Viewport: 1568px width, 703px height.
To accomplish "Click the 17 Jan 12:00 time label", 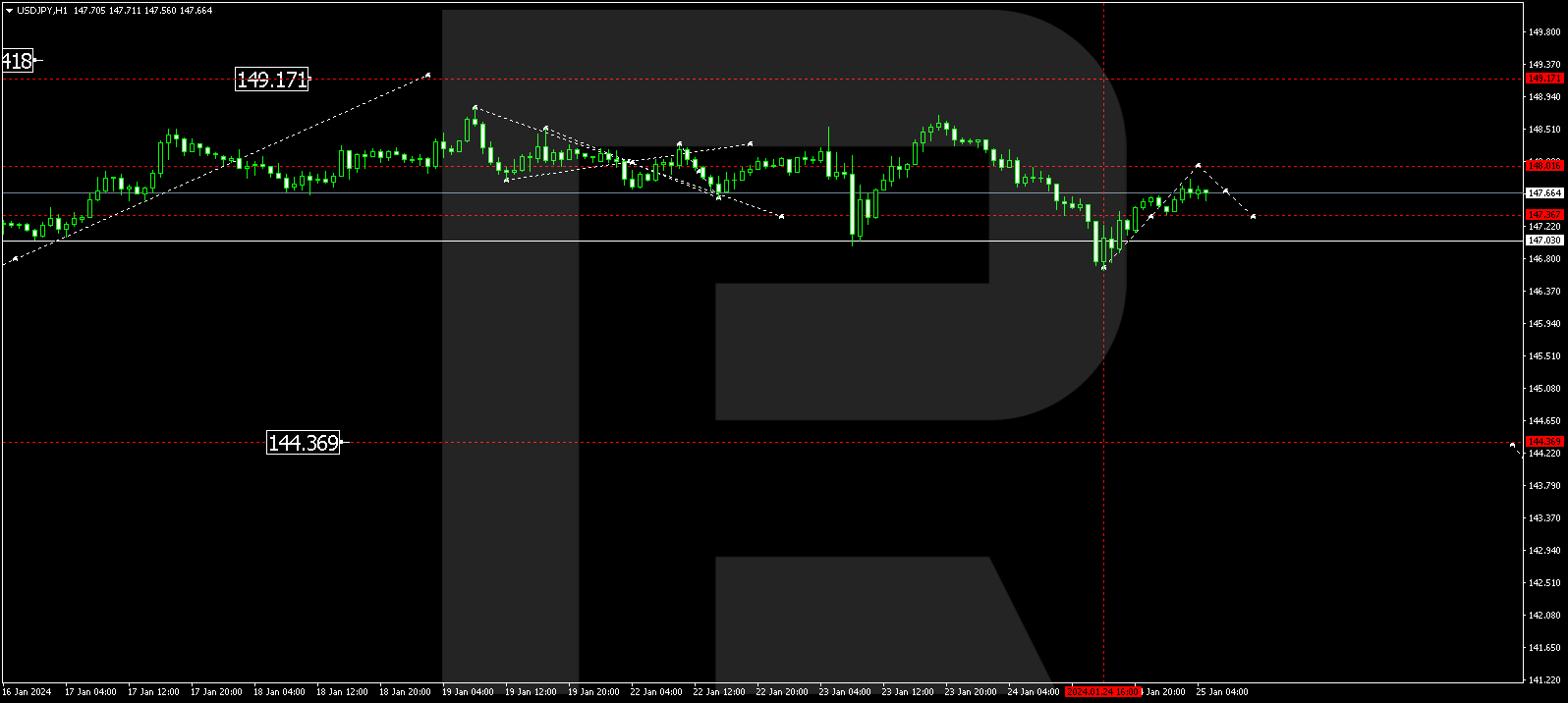I will 153,692.
